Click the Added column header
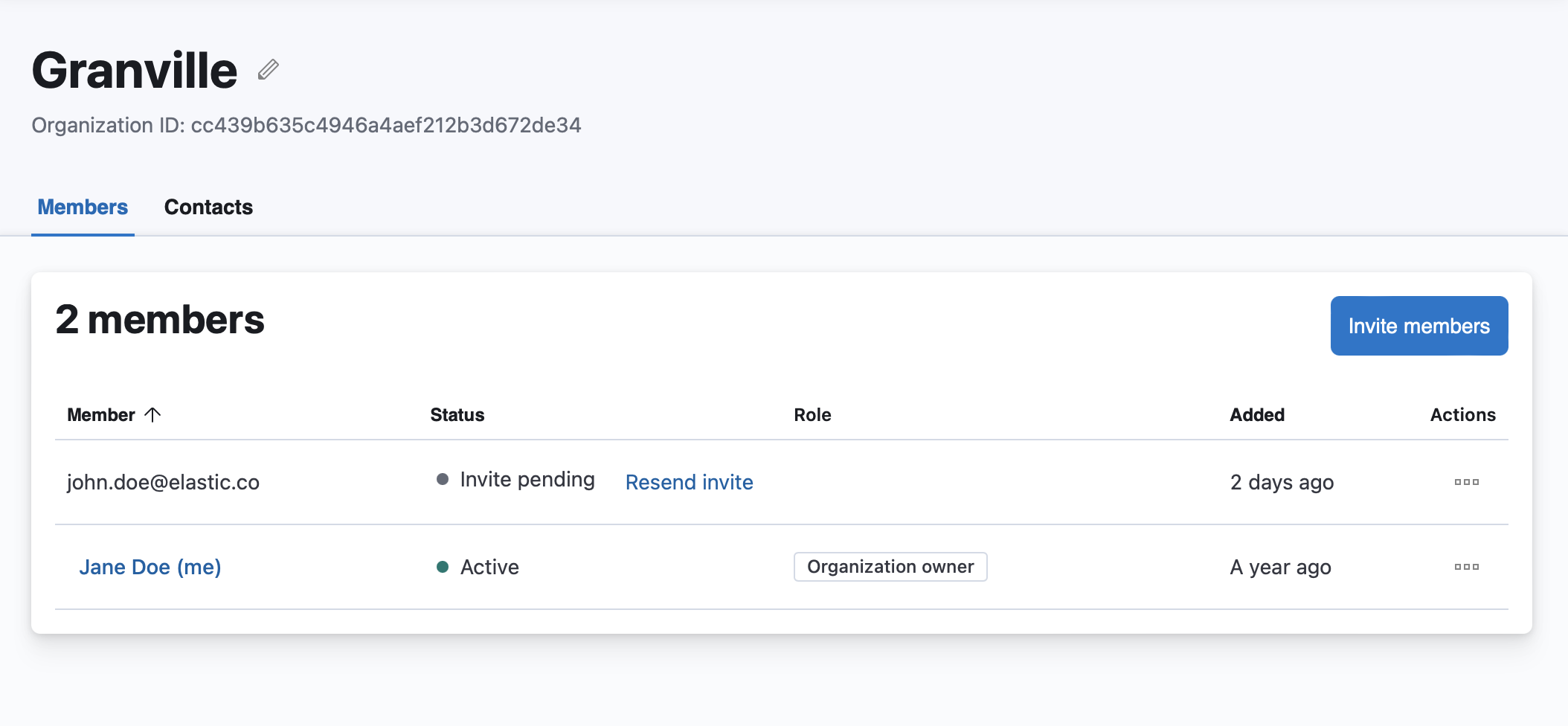 tap(1257, 415)
